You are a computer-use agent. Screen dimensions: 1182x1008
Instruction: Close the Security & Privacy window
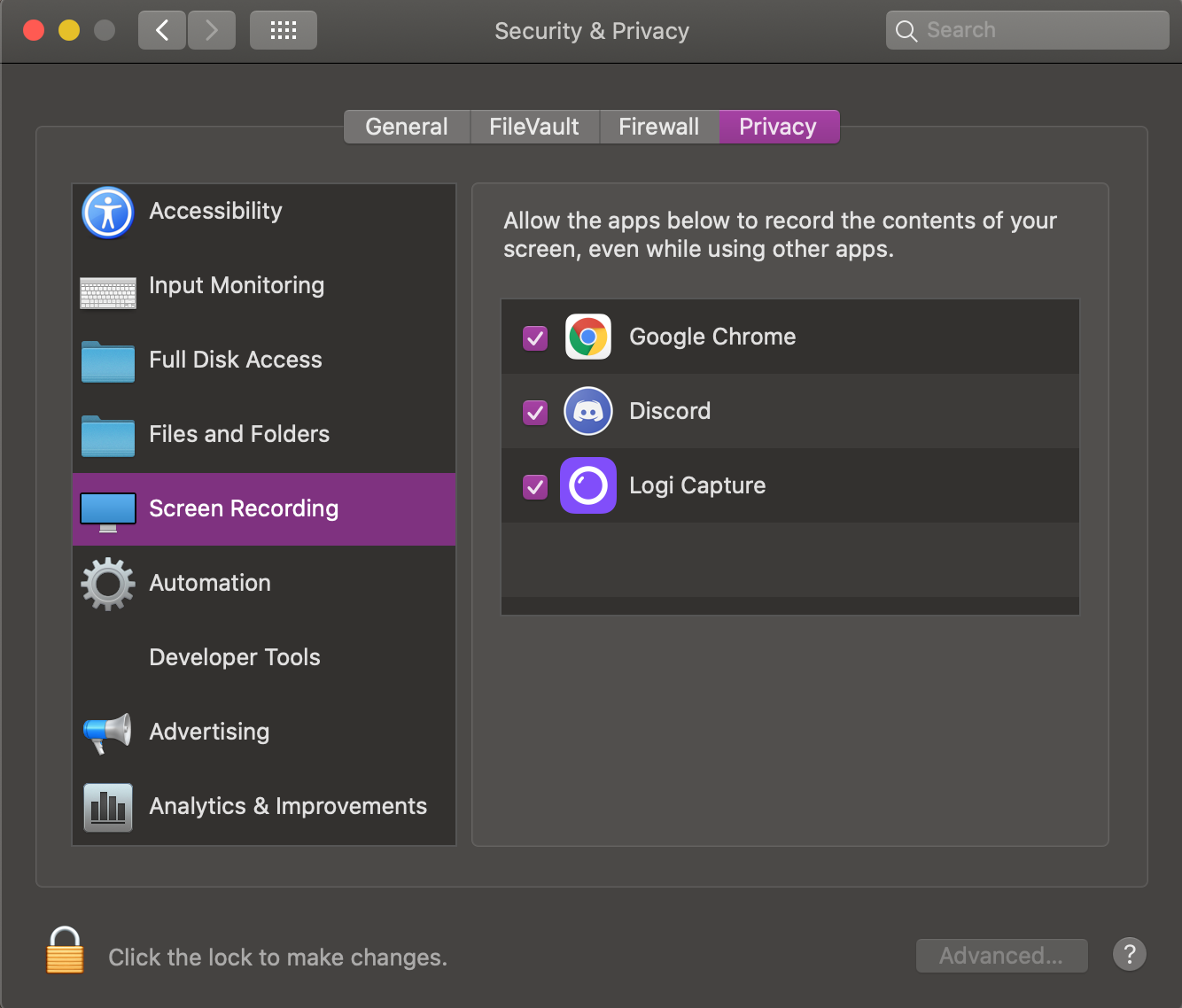point(34,30)
